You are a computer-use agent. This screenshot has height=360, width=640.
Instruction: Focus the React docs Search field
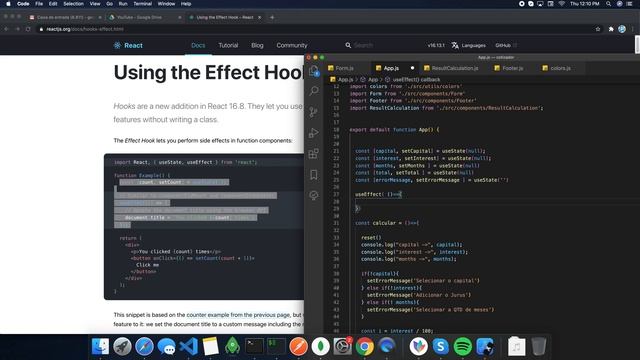click(363, 45)
